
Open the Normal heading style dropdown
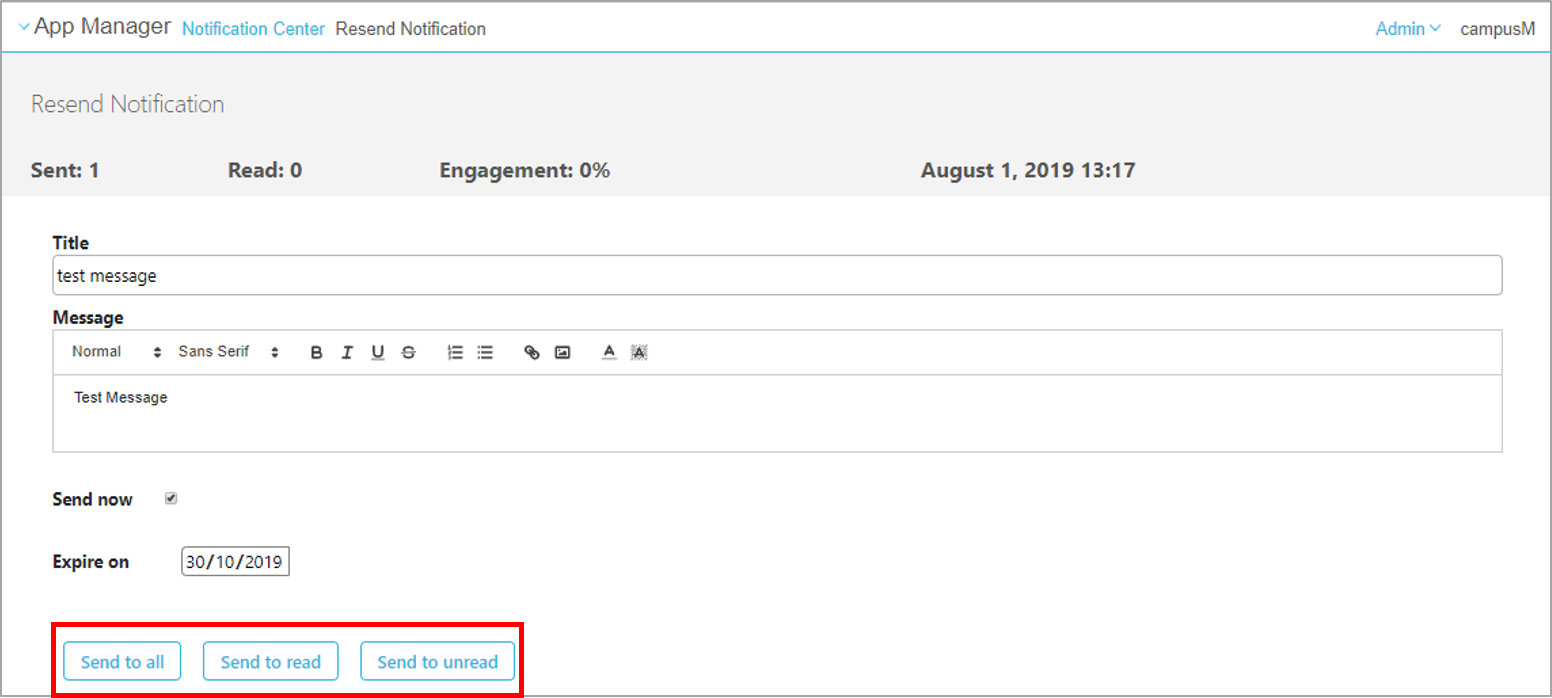pos(116,352)
